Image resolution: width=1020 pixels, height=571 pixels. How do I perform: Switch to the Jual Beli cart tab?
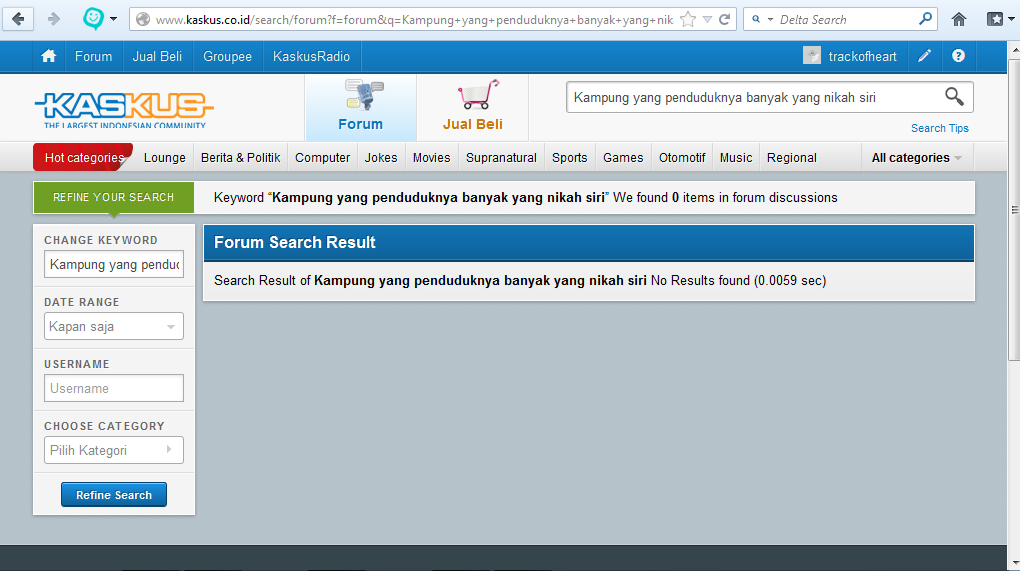coord(473,107)
